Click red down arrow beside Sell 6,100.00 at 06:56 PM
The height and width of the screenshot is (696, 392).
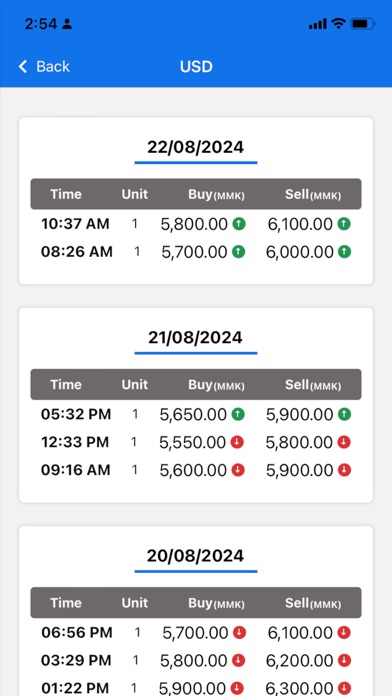(344, 633)
